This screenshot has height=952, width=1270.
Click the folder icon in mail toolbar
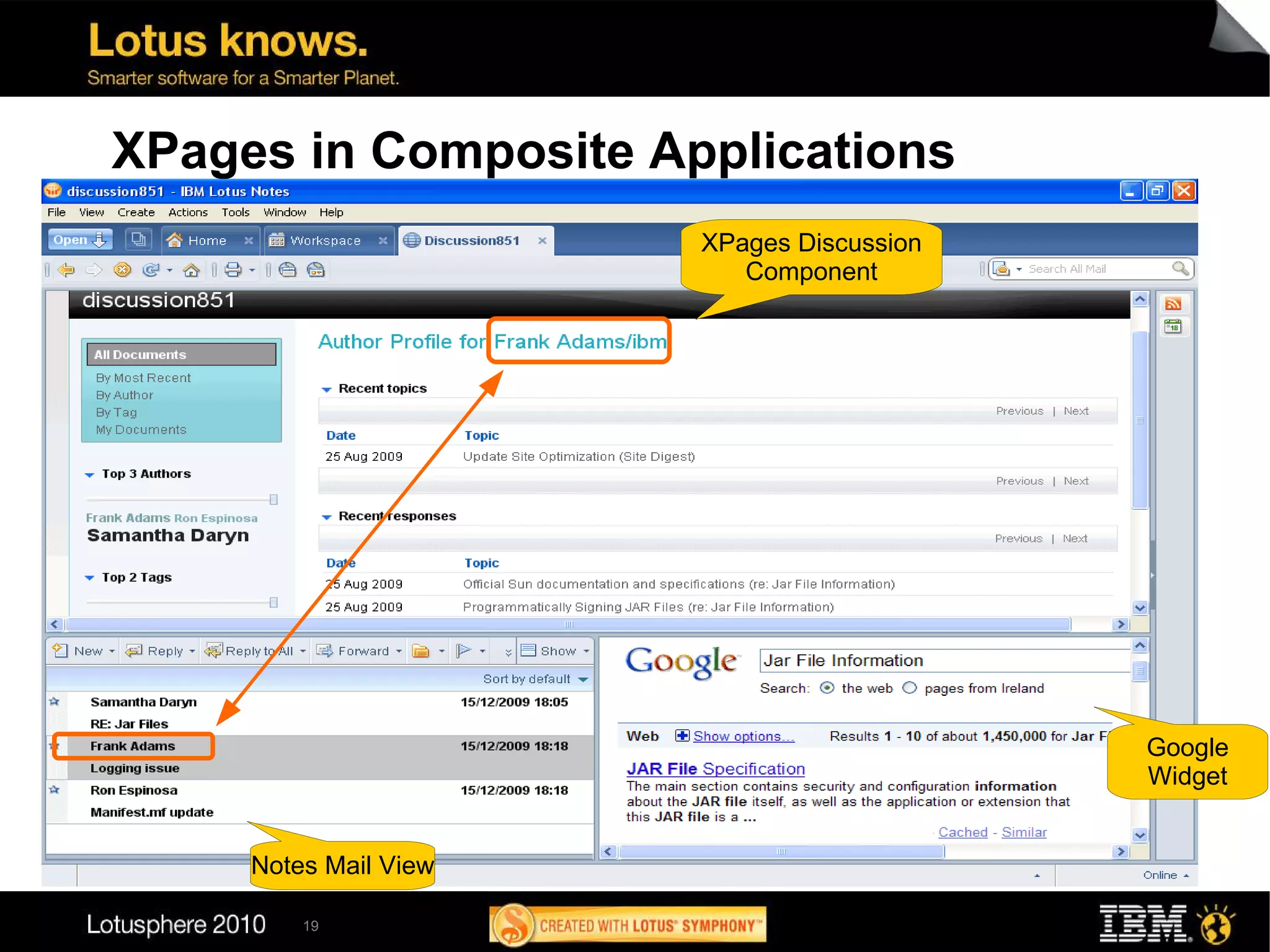(x=421, y=651)
